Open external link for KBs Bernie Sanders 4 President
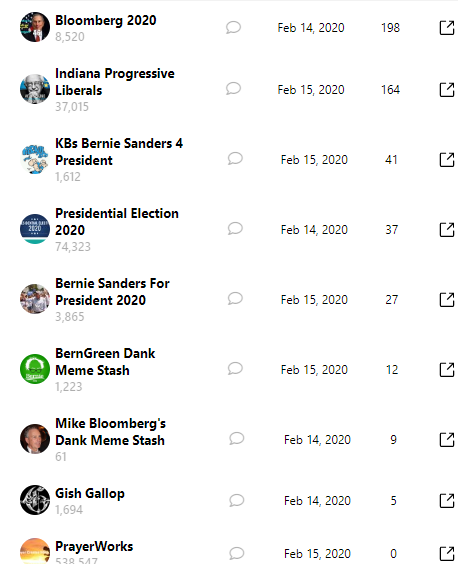 [x=447, y=160]
